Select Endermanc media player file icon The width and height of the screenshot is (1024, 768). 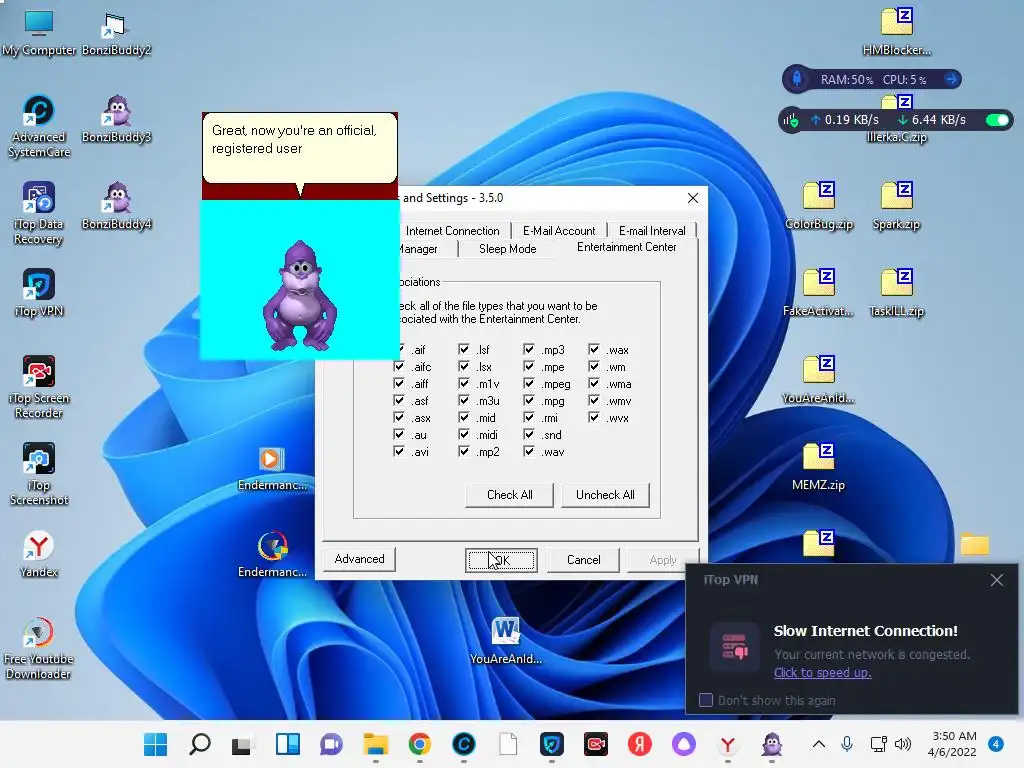pyautogui.click(x=272, y=467)
